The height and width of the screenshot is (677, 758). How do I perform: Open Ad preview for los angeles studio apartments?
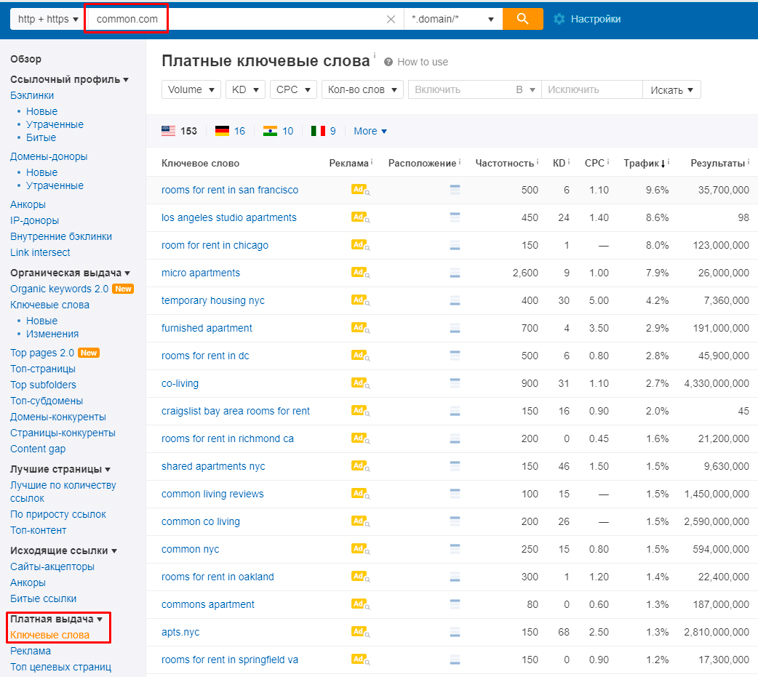point(360,217)
